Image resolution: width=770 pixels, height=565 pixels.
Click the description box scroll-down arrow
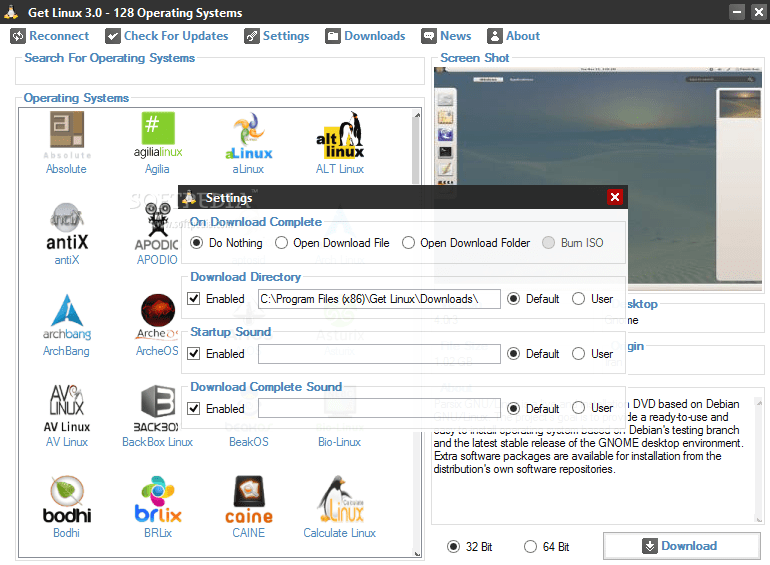pos(759,519)
